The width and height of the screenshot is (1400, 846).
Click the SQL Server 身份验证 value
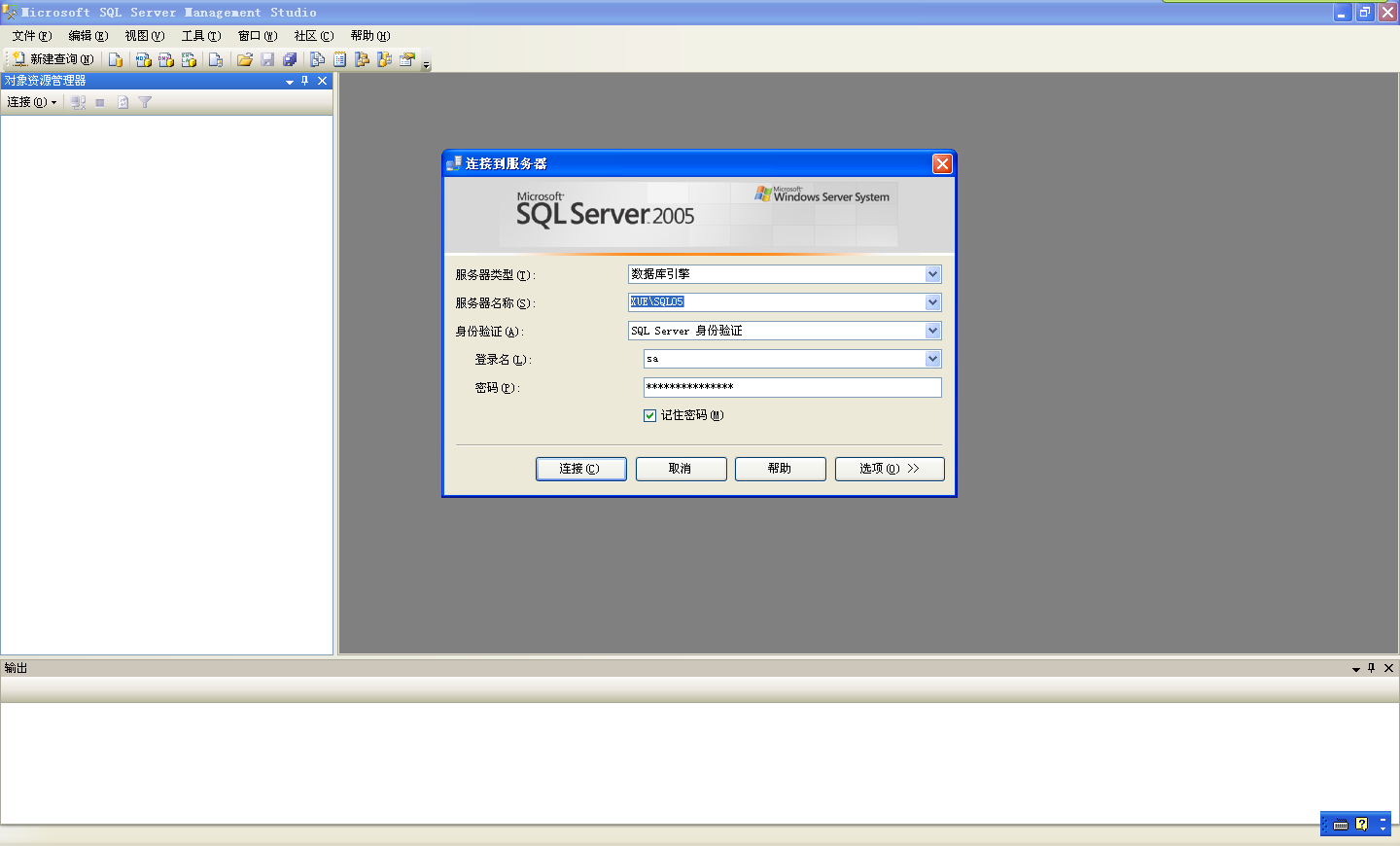click(x=686, y=331)
